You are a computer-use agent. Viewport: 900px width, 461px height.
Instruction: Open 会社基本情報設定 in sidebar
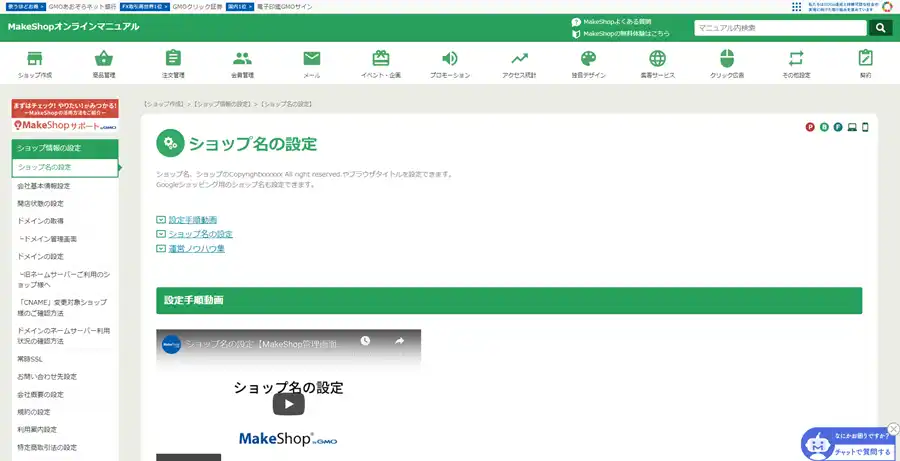44,186
